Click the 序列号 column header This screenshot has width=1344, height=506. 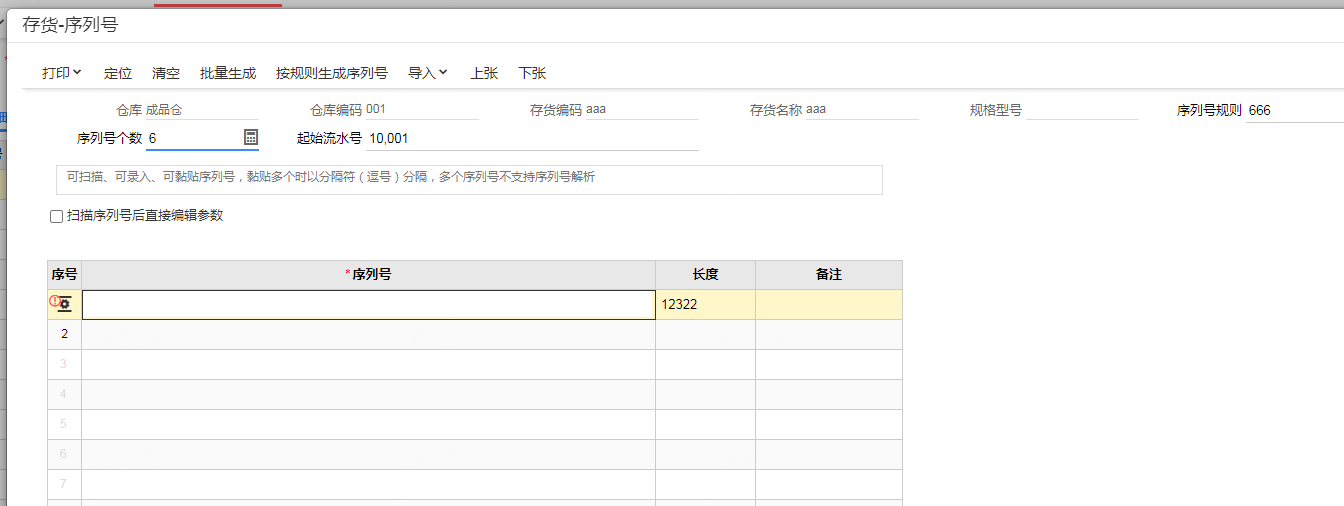[x=369, y=275]
